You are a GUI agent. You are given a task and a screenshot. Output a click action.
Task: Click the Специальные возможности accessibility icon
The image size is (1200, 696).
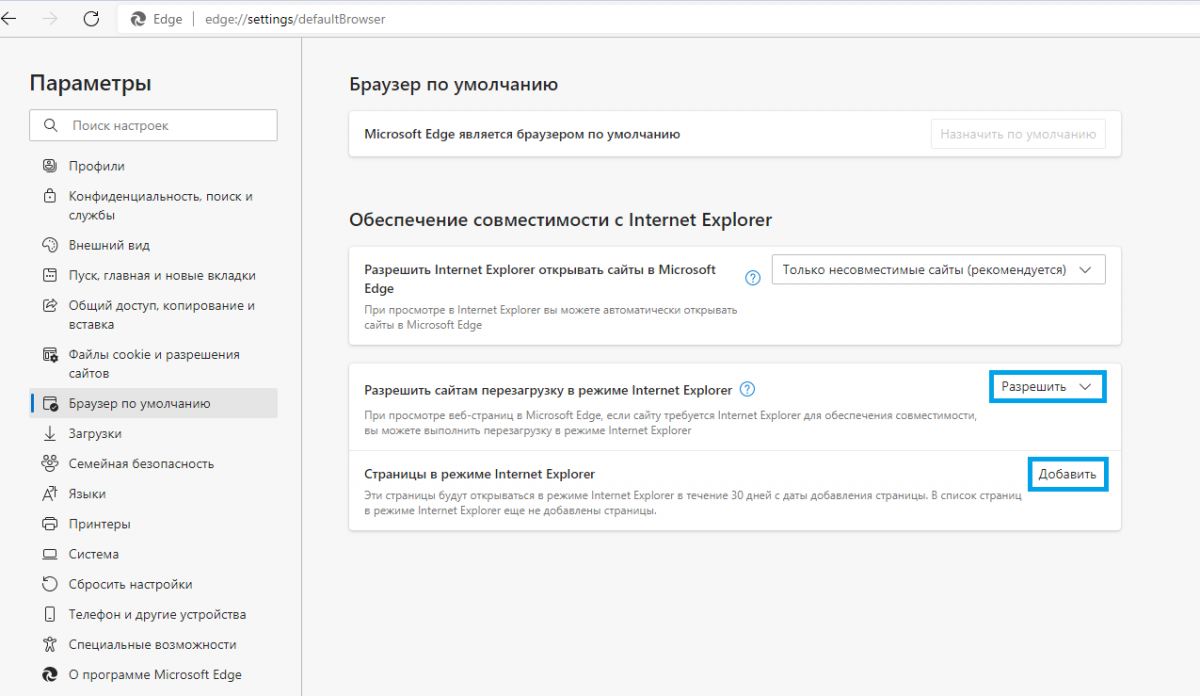coord(50,644)
